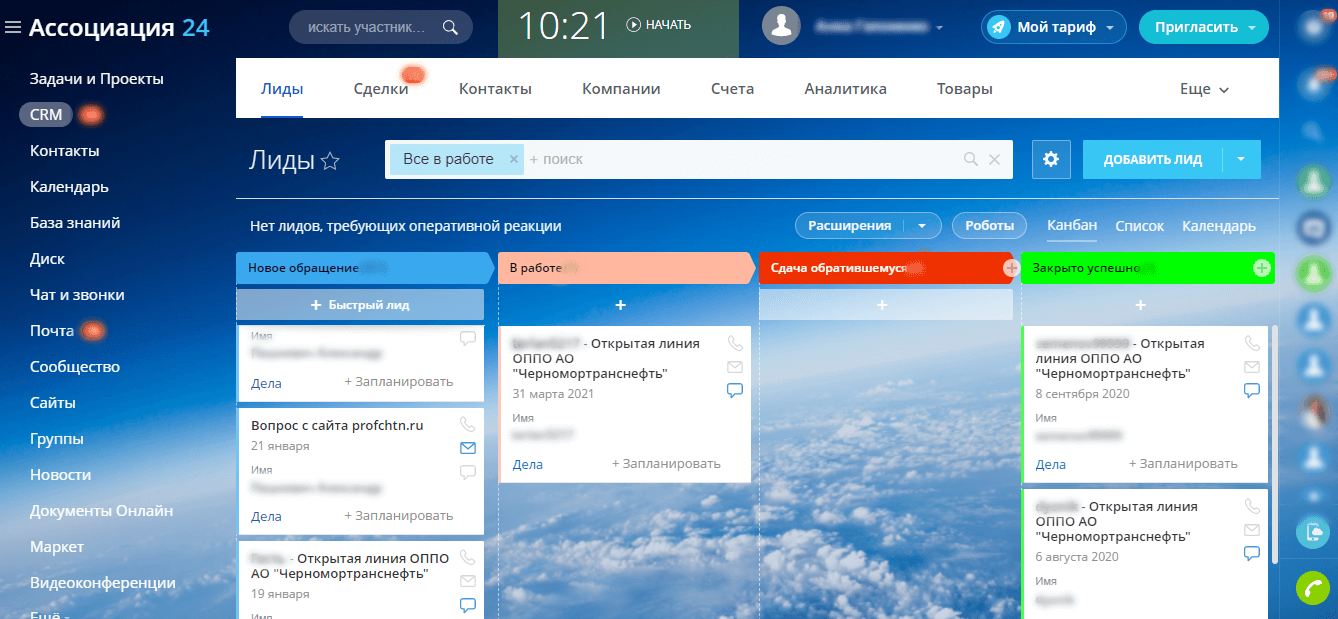Click phone icon on 8 сентября 2020 lead
The image size is (1338, 619).
(x=1252, y=343)
